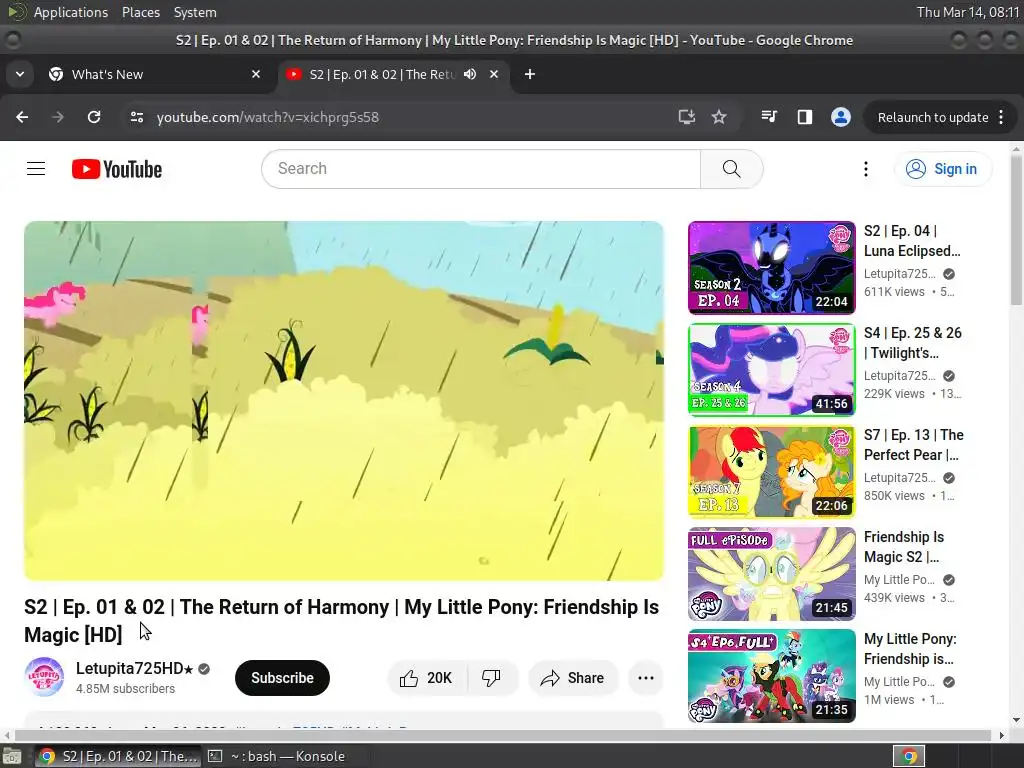Open Season 4 Ep. 25 & 26 thumbnail

click(771, 370)
